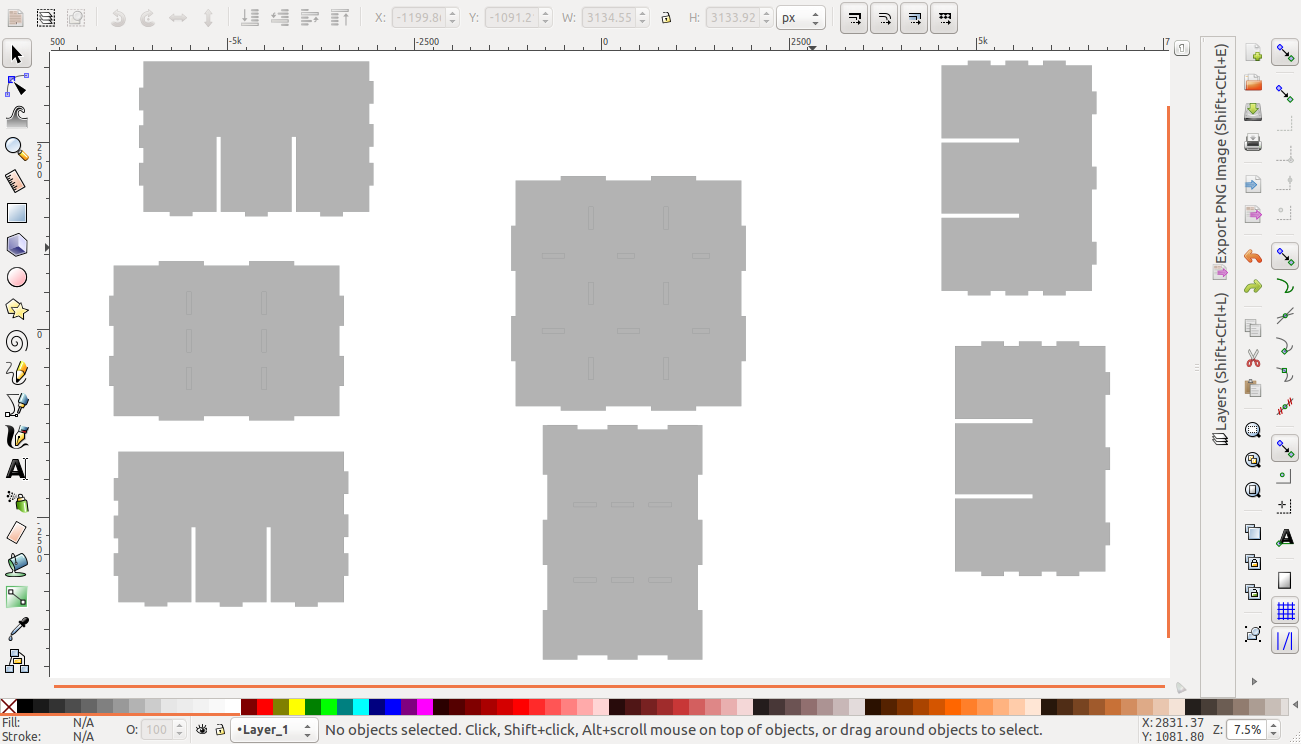Select the Calligraphy tool
The height and width of the screenshot is (744, 1301).
pos(17,437)
